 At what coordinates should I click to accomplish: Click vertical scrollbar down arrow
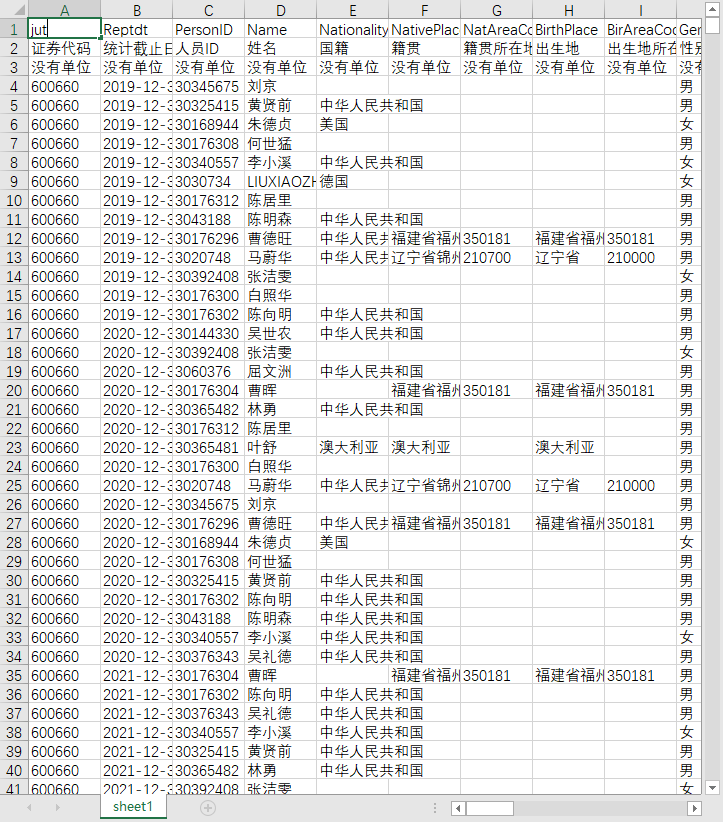point(712,787)
